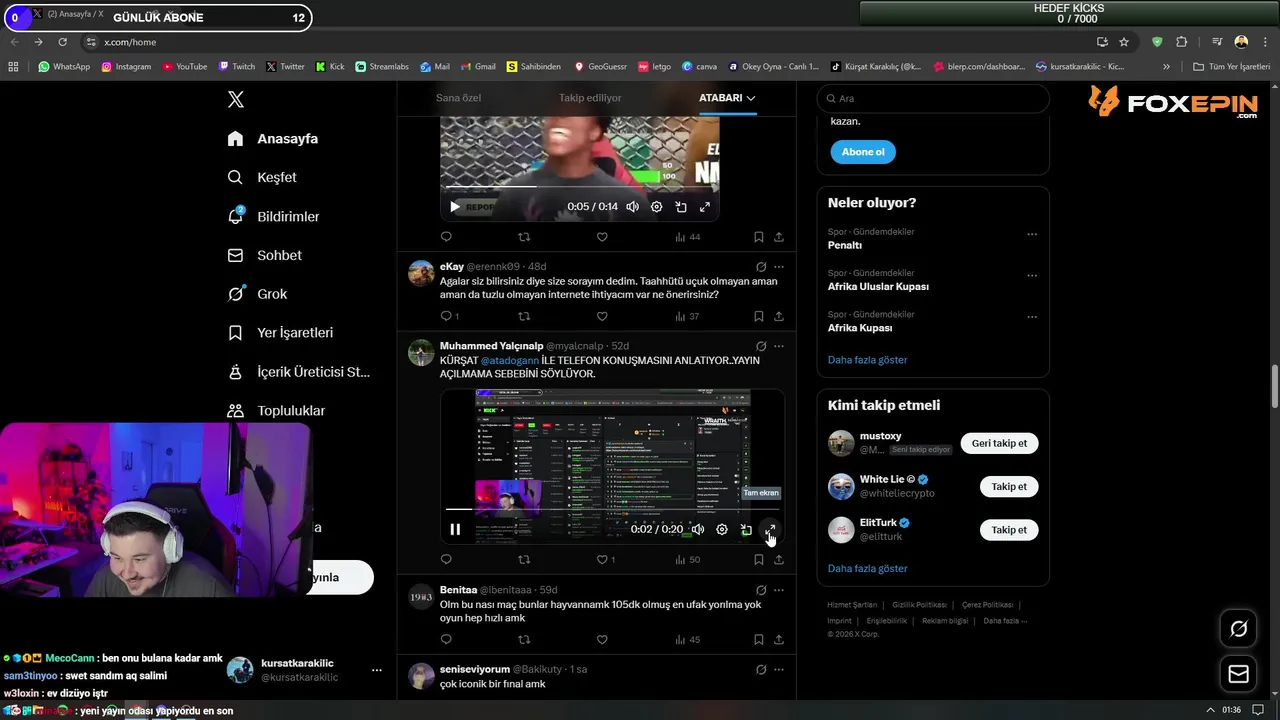Screen dimensions: 1280x720
Task: Click the browser reload button
Action: [62, 42]
